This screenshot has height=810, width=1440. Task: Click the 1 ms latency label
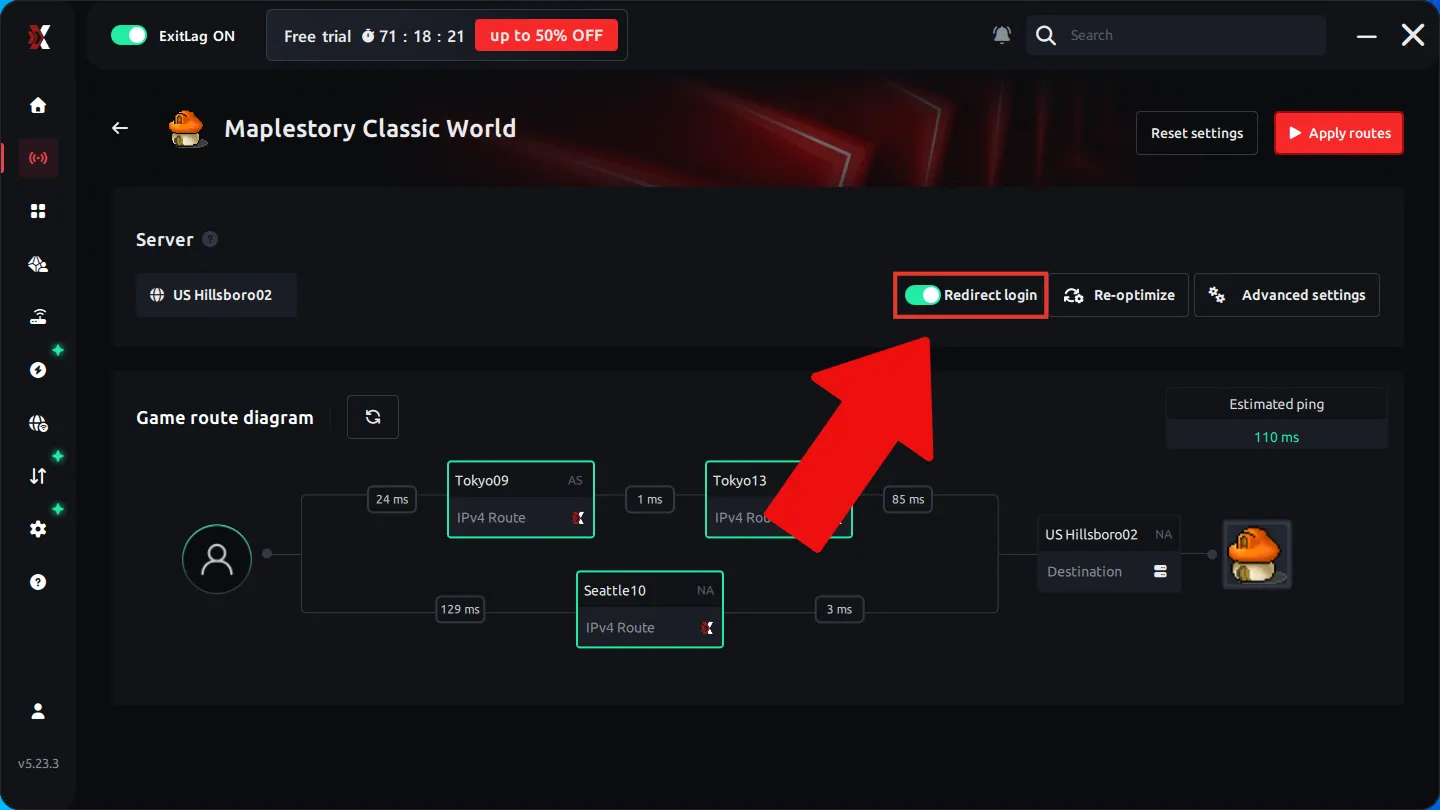tap(650, 499)
